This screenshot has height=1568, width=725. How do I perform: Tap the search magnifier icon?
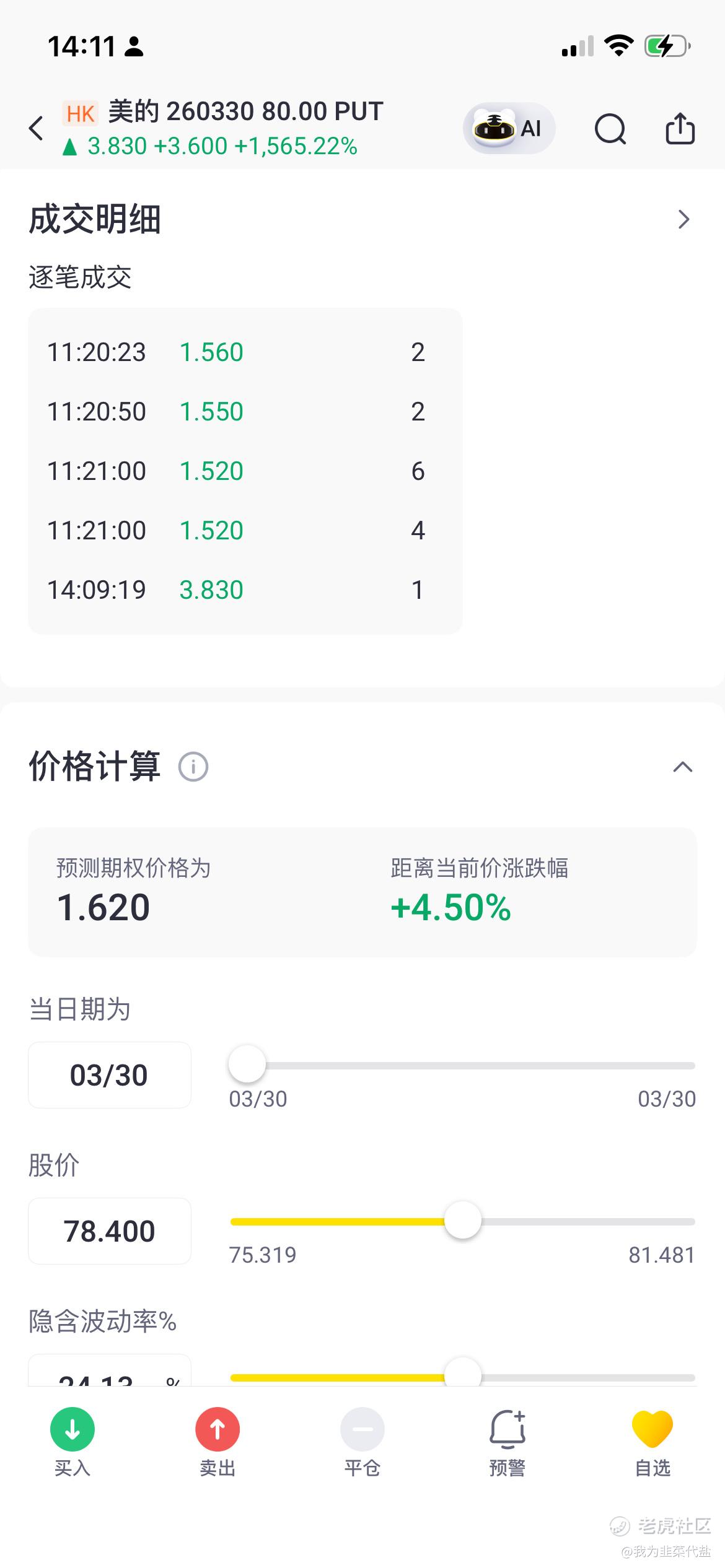[x=610, y=129]
